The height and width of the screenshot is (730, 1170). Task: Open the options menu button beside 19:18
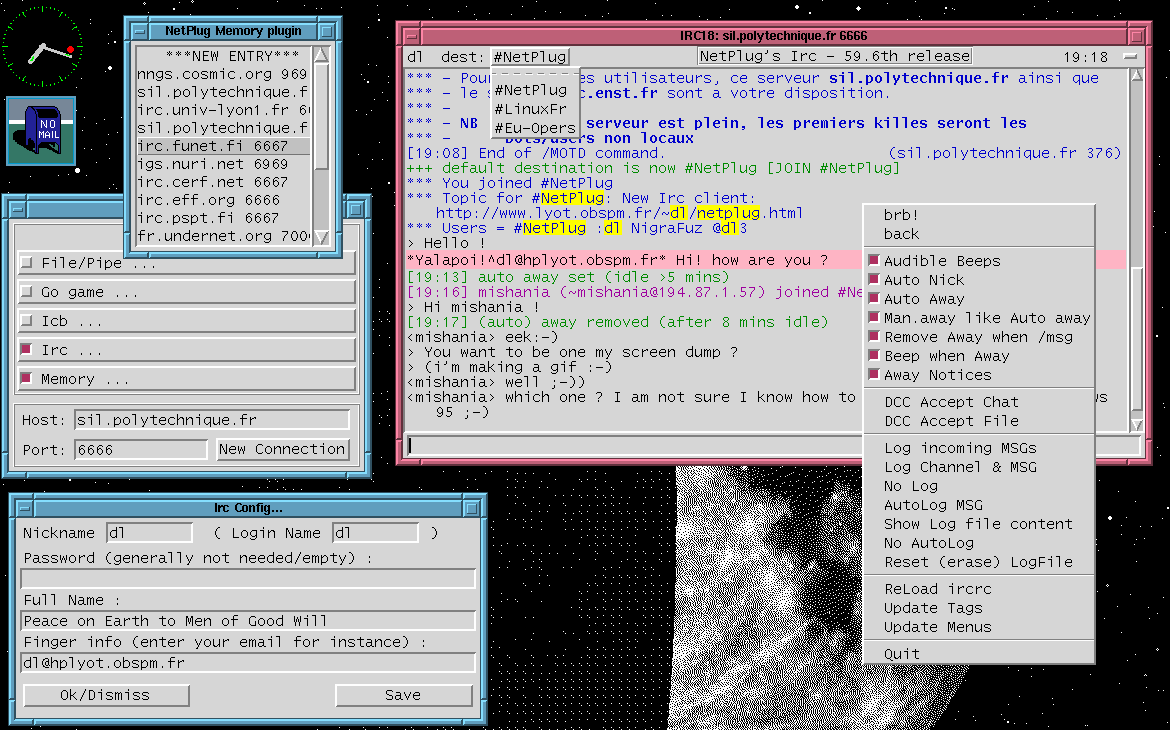coord(1130,57)
